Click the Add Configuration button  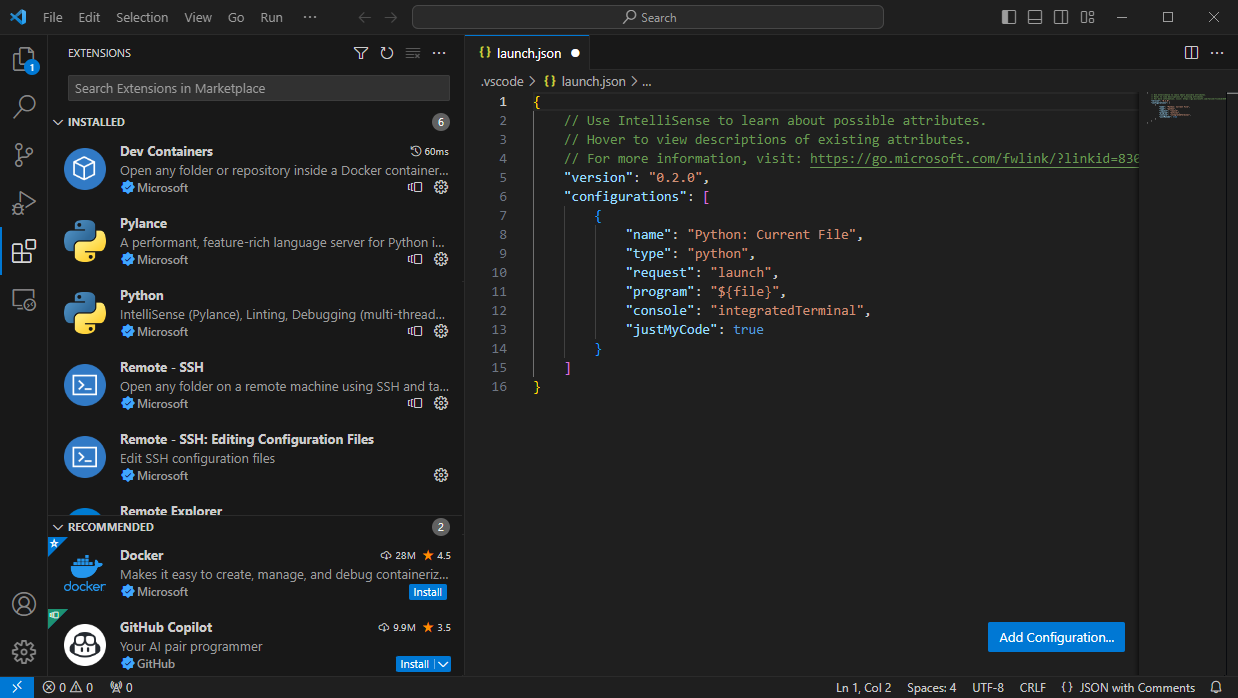(x=1056, y=637)
